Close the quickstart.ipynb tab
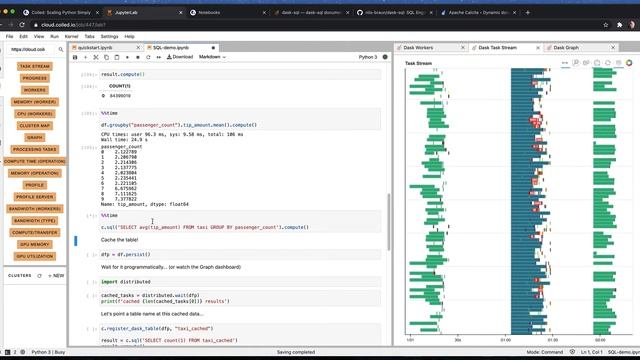 coord(138,48)
